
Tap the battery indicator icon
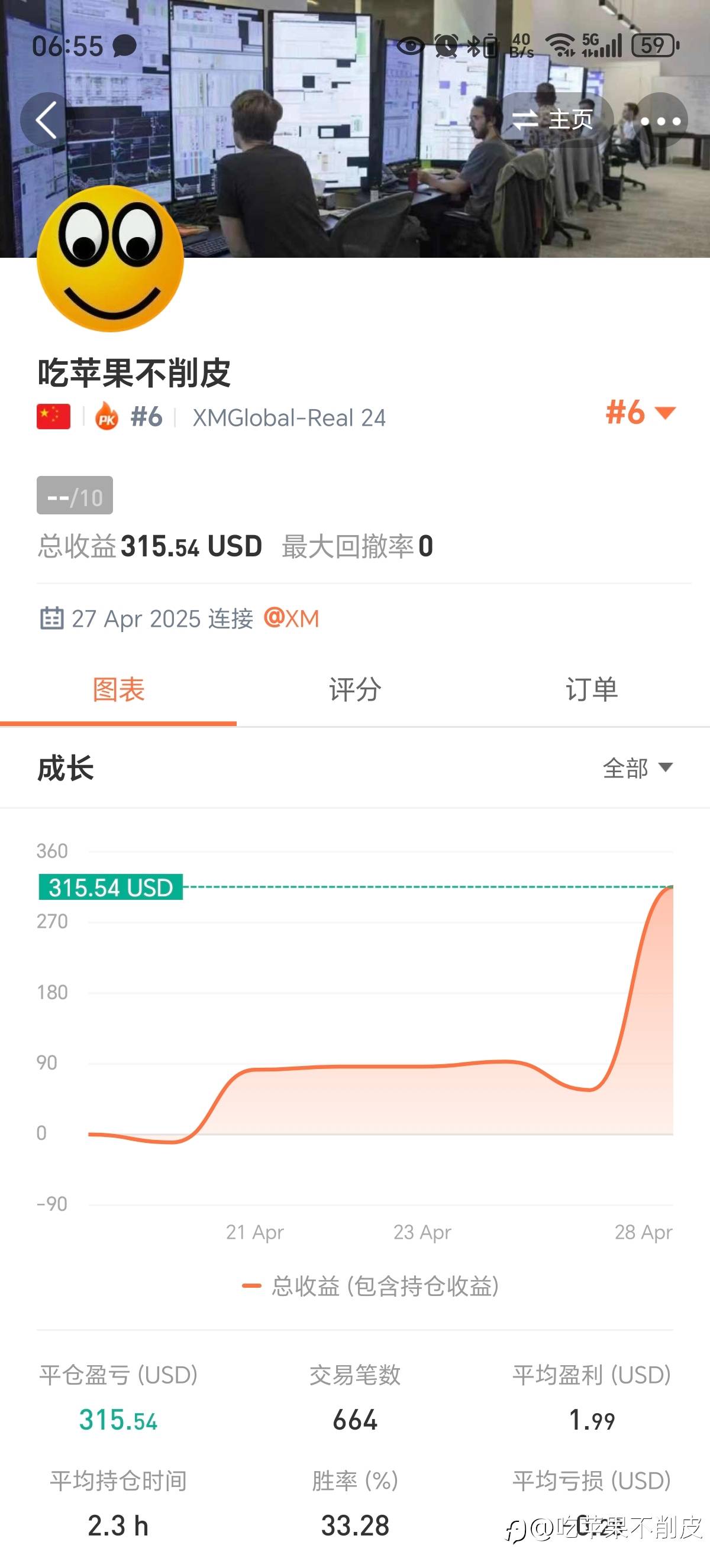pyautogui.click(x=654, y=46)
